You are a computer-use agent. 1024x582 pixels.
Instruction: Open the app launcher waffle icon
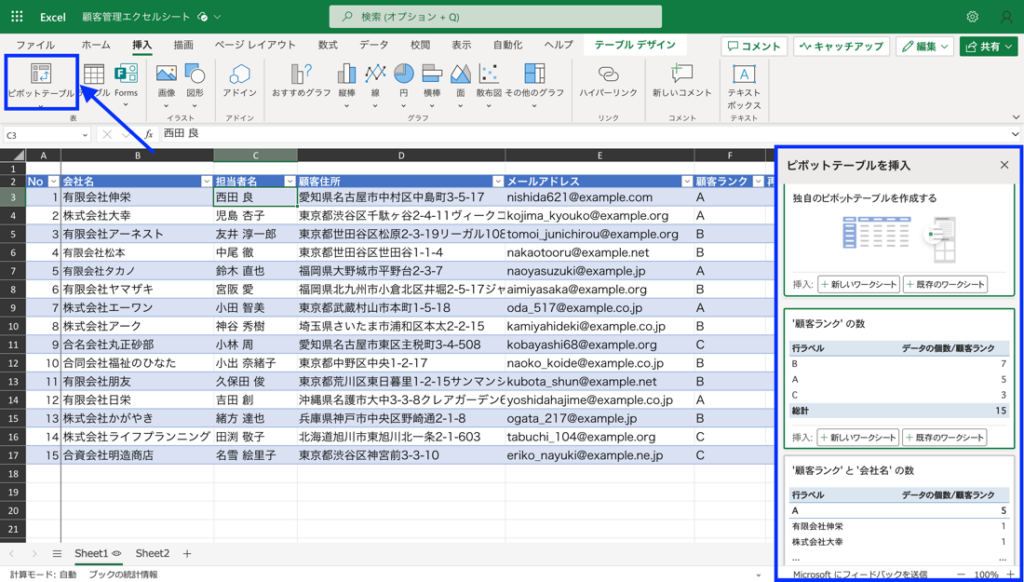18,17
